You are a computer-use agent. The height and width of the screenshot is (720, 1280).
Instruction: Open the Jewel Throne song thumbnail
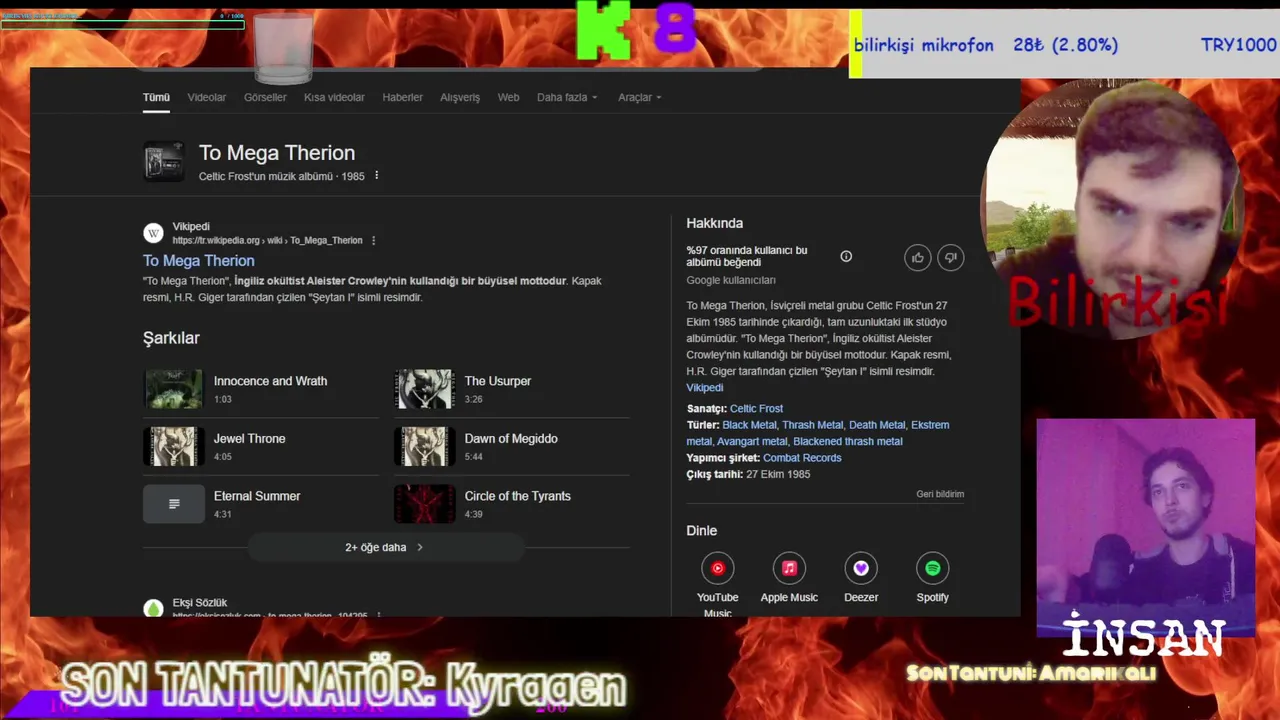click(174, 447)
